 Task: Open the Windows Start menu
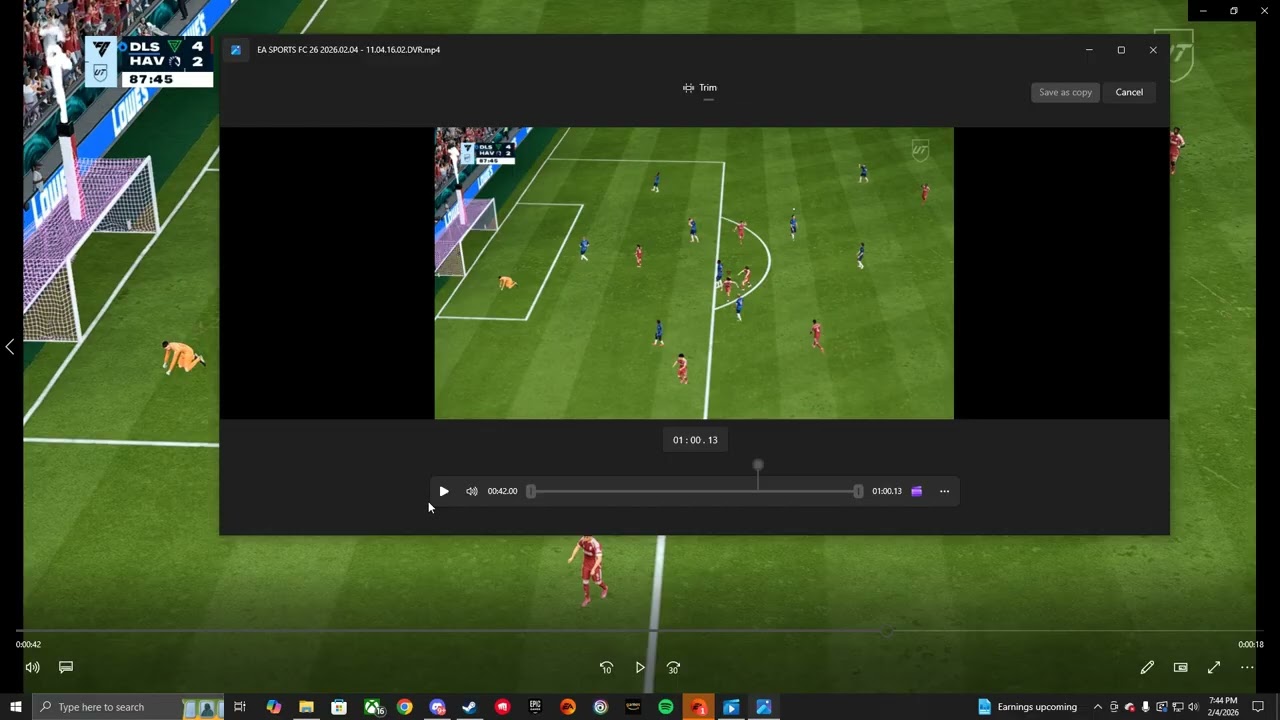(16, 707)
